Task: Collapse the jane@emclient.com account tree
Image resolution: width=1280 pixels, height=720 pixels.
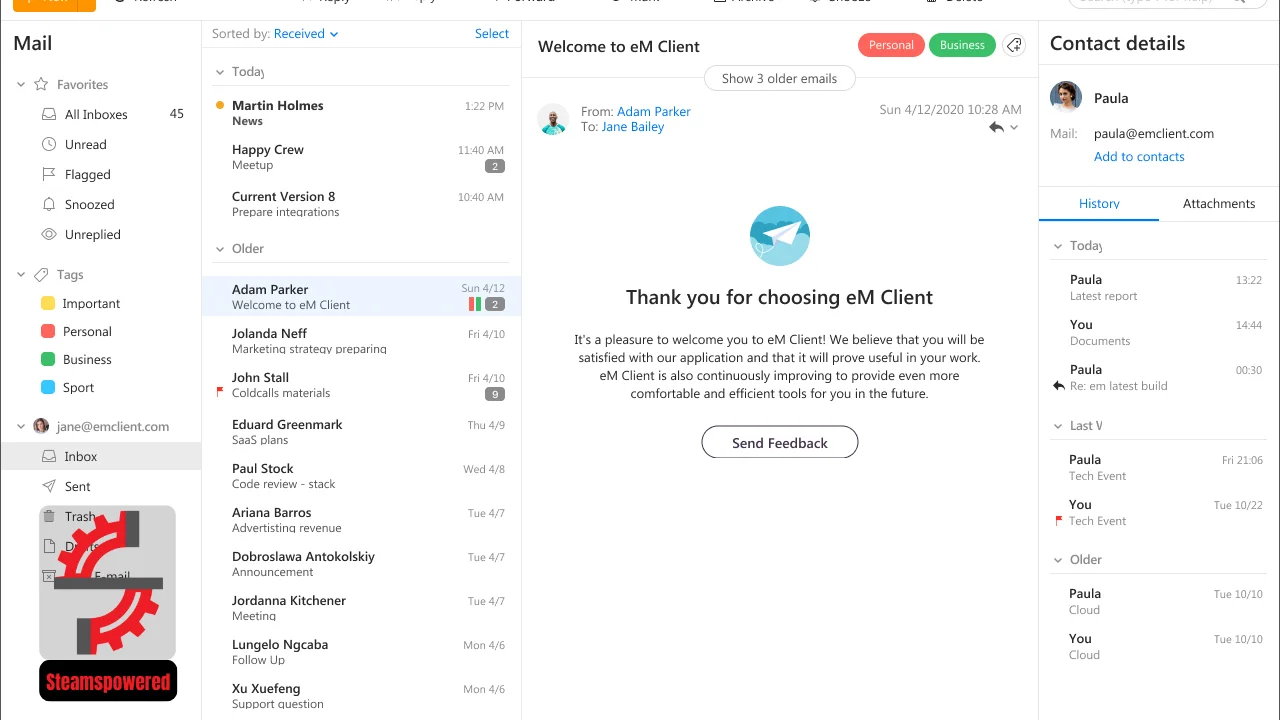Action: [21, 426]
